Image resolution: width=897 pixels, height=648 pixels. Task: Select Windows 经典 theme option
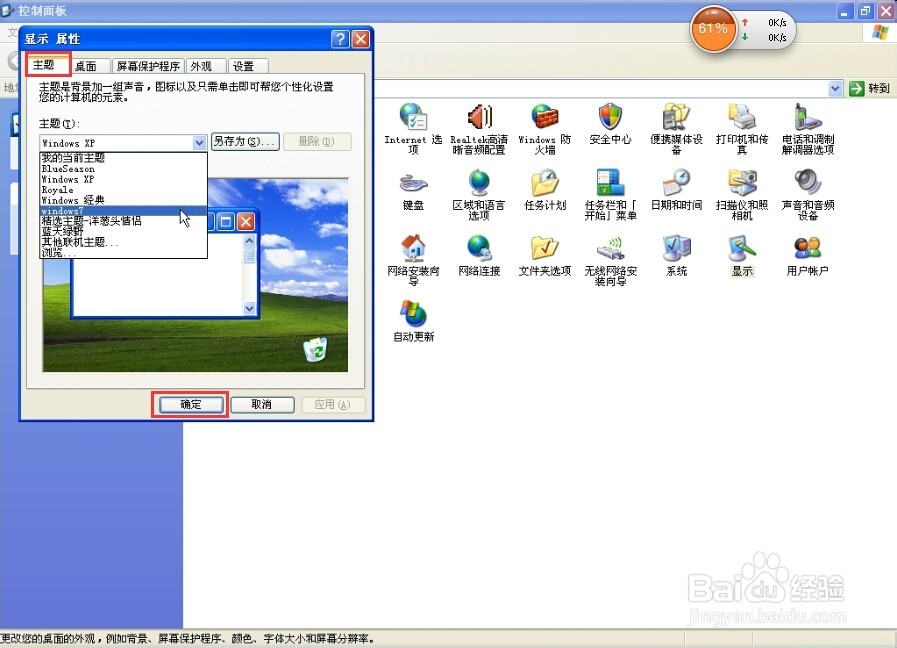coord(123,200)
